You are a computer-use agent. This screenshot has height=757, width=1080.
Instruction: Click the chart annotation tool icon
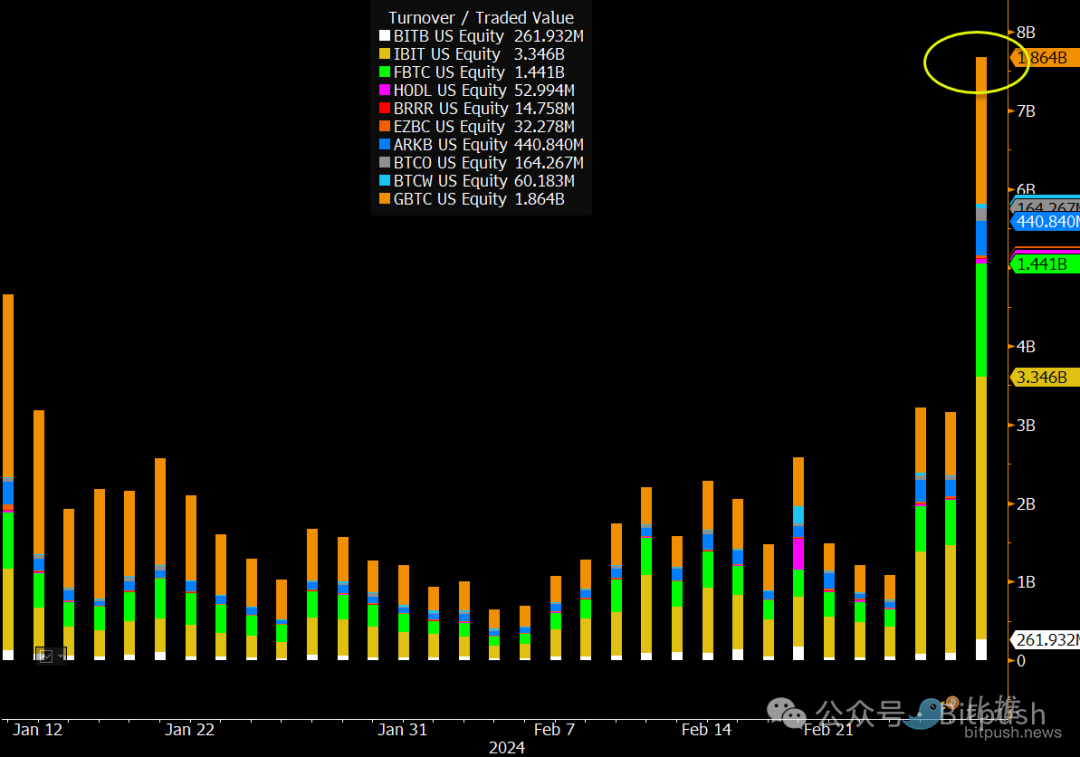(45, 655)
